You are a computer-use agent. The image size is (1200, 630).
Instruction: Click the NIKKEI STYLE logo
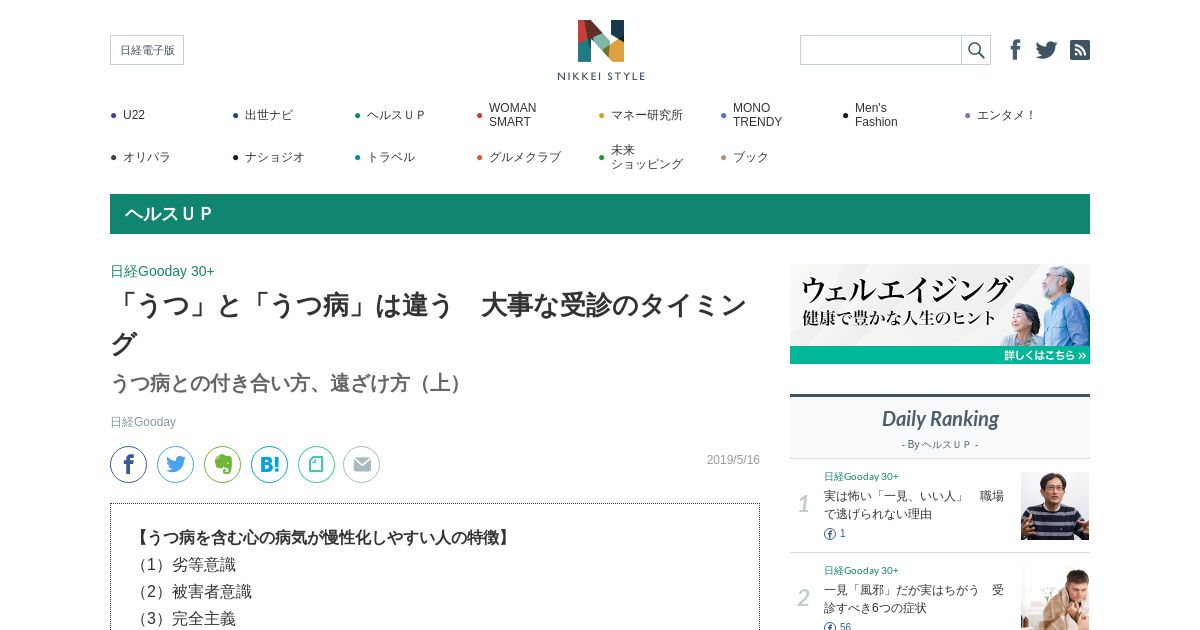tap(601, 50)
